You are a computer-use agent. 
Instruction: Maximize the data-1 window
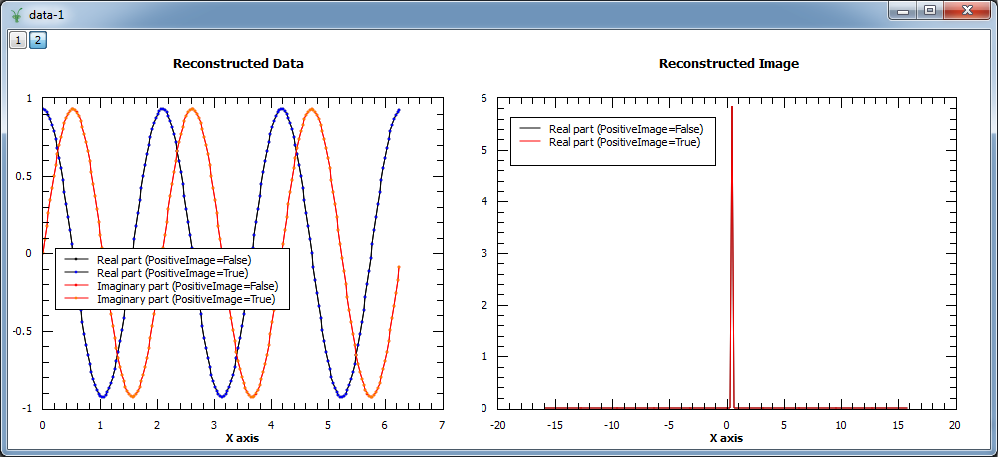[930, 10]
